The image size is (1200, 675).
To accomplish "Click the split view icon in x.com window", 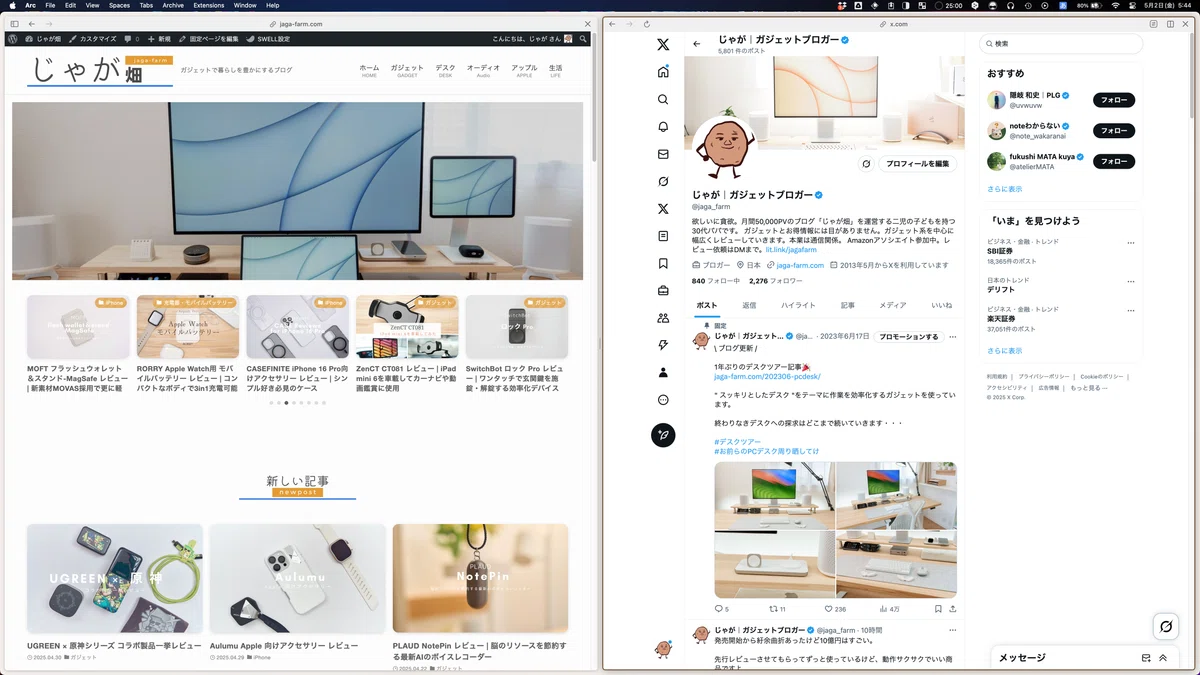I will [1171, 24].
